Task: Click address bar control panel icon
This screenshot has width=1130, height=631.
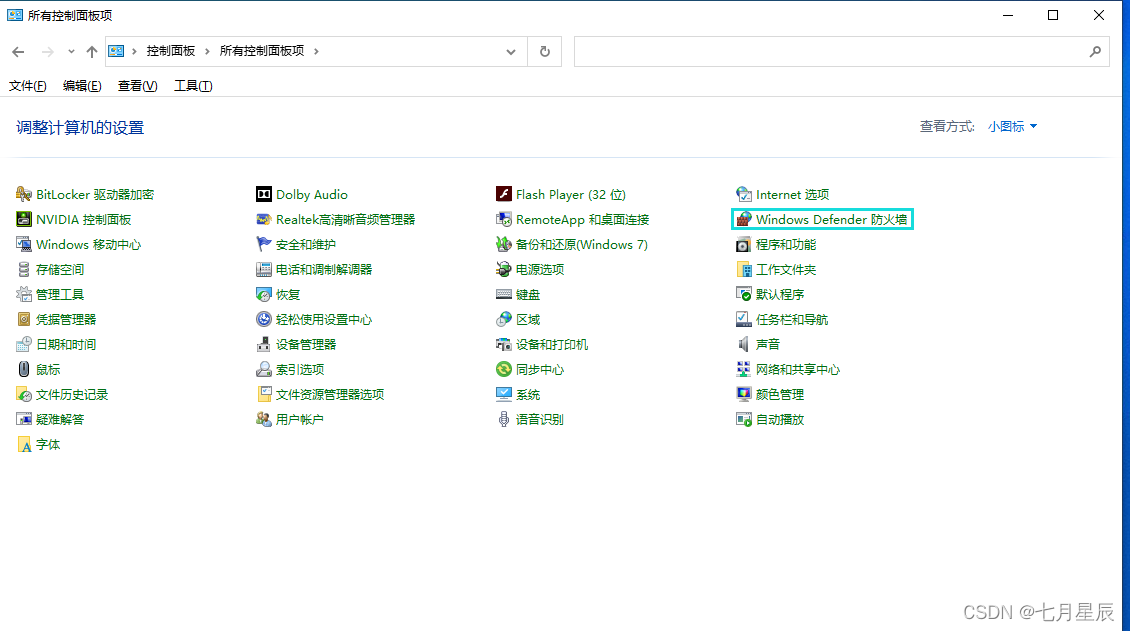Action: (x=116, y=51)
